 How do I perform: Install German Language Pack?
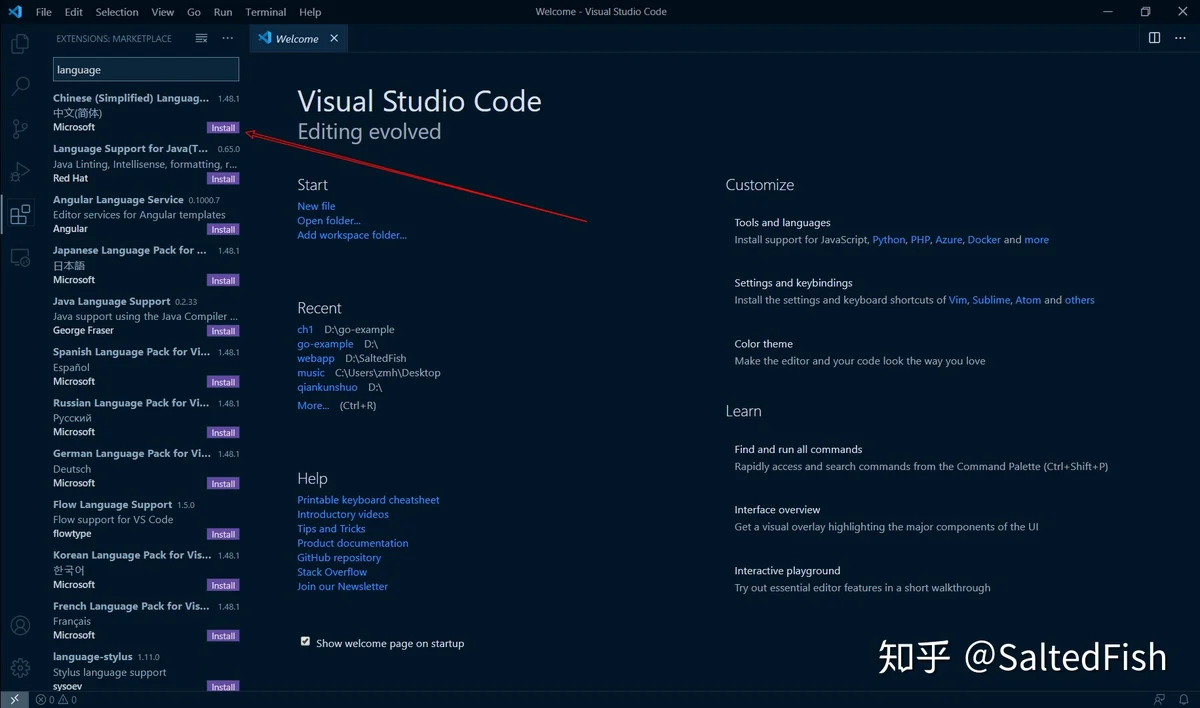(x=223, y=484)
